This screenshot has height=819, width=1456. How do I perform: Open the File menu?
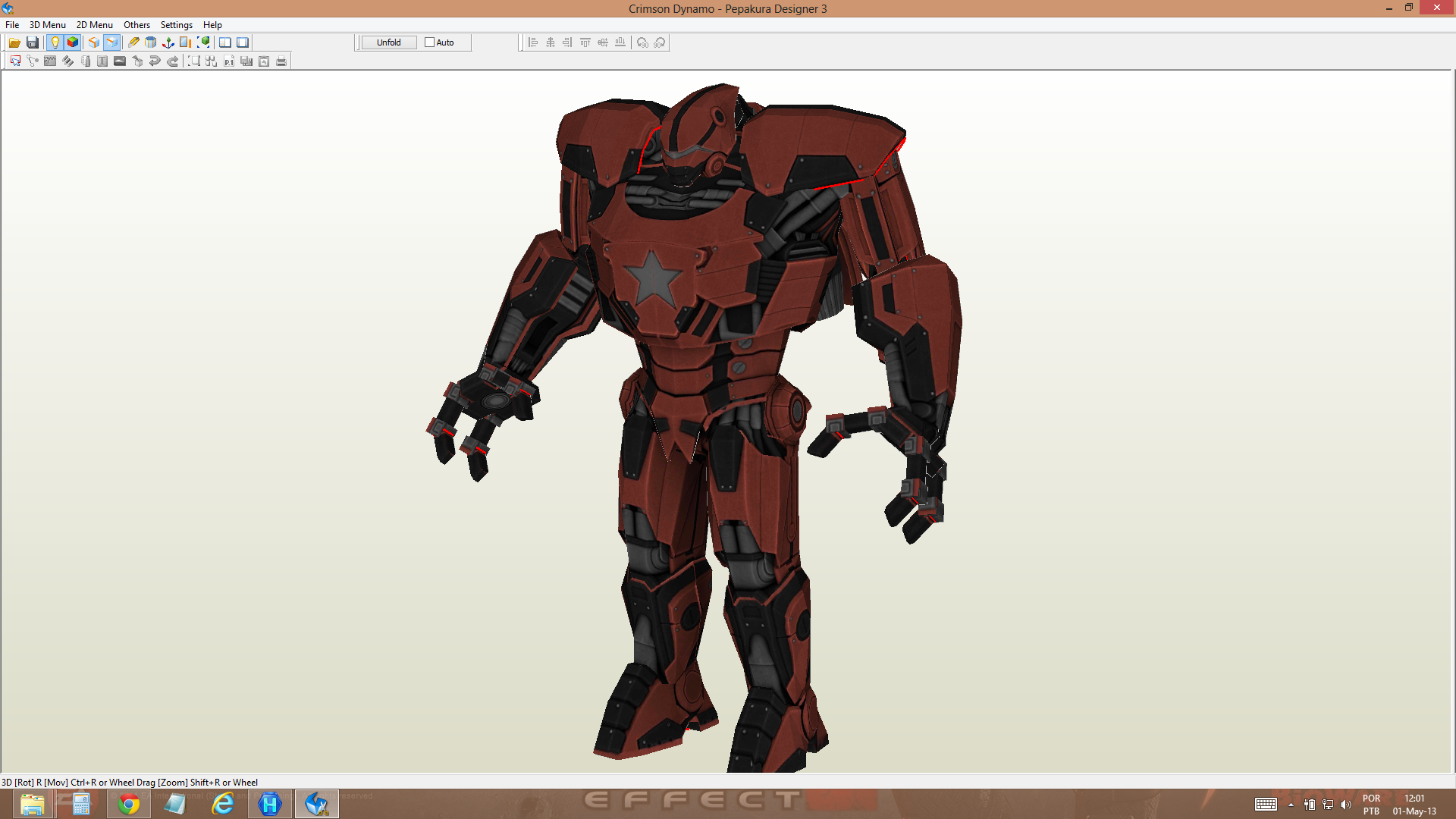12,25
